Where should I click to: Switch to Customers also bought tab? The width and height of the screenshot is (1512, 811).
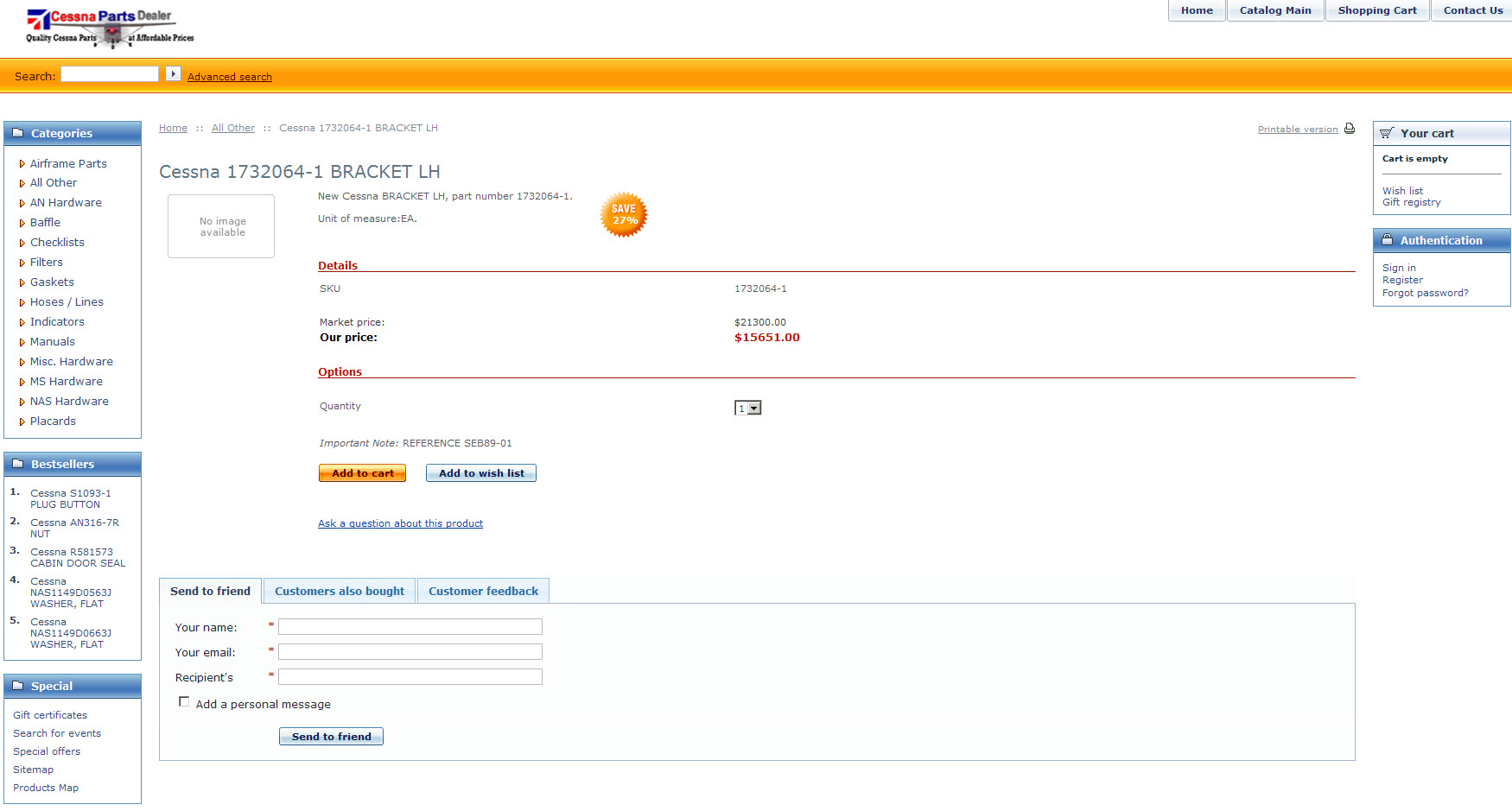click(x=339, y=592)
